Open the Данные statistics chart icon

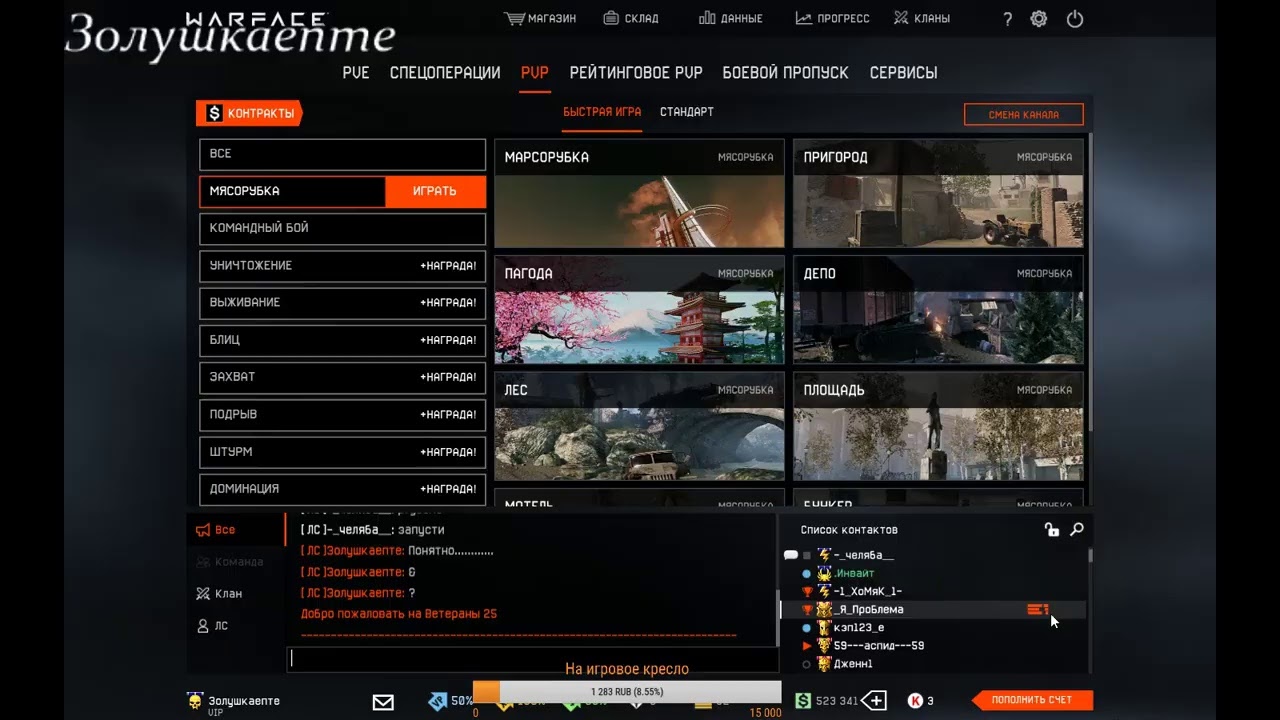point(707,18)
